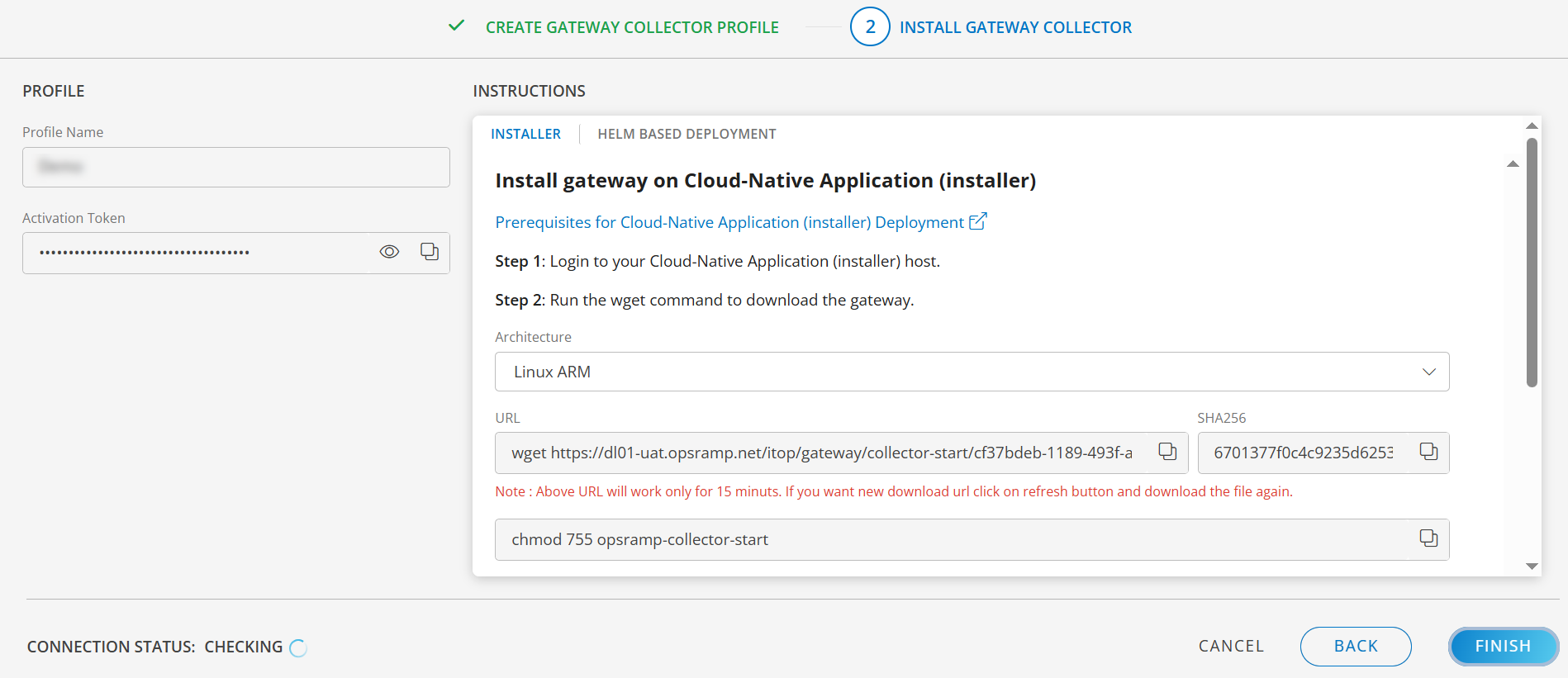
Task: Copy the SHA256 hash value
Action: (1428, 452)
